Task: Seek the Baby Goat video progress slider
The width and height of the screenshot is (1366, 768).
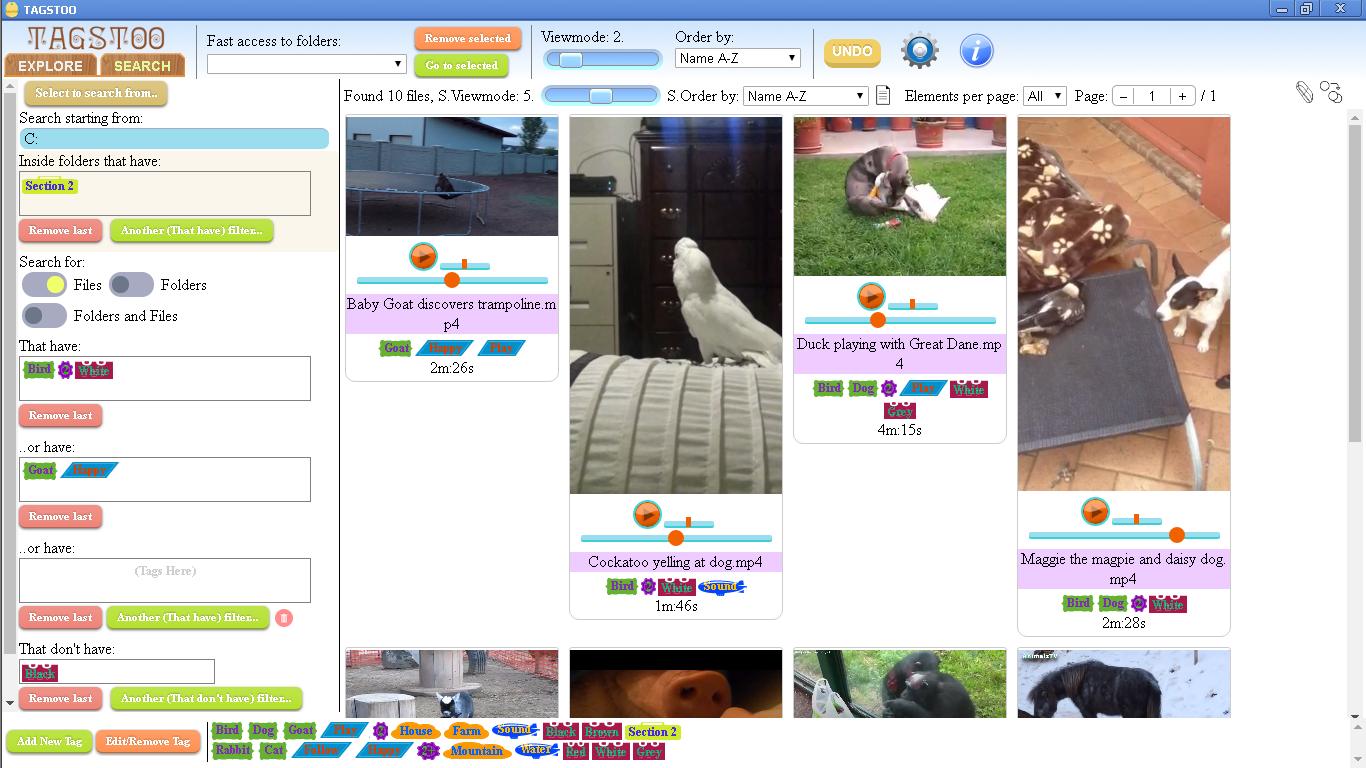Action: (452, 281)
